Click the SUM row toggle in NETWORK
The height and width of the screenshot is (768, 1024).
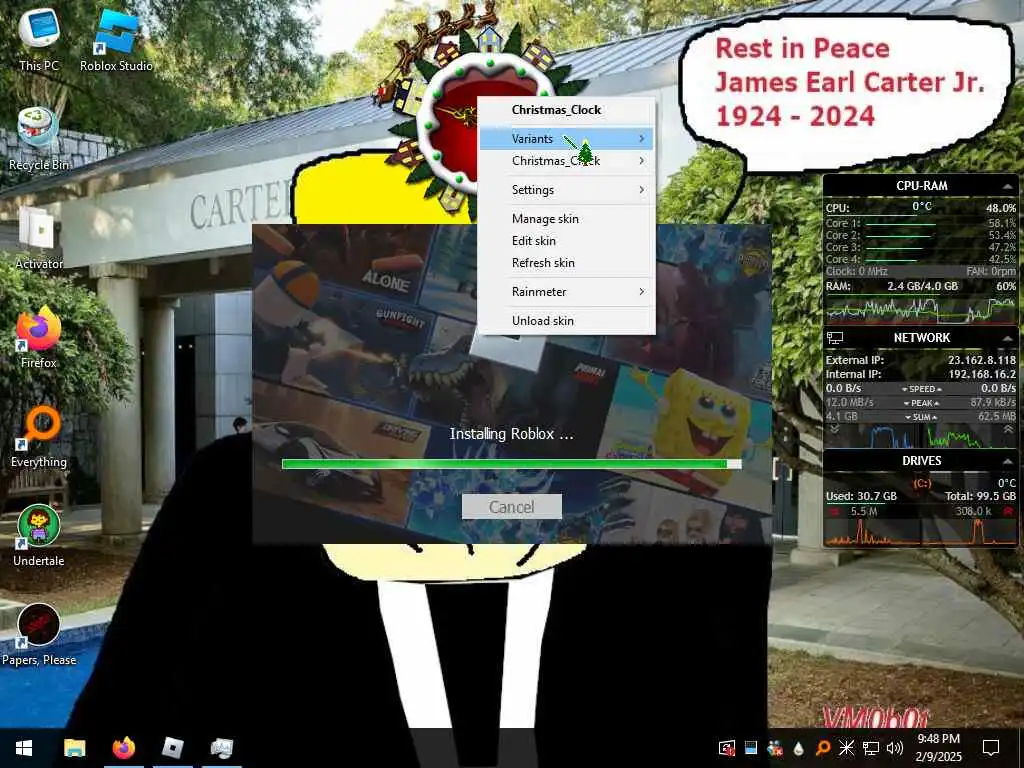[x=921, y=417]
